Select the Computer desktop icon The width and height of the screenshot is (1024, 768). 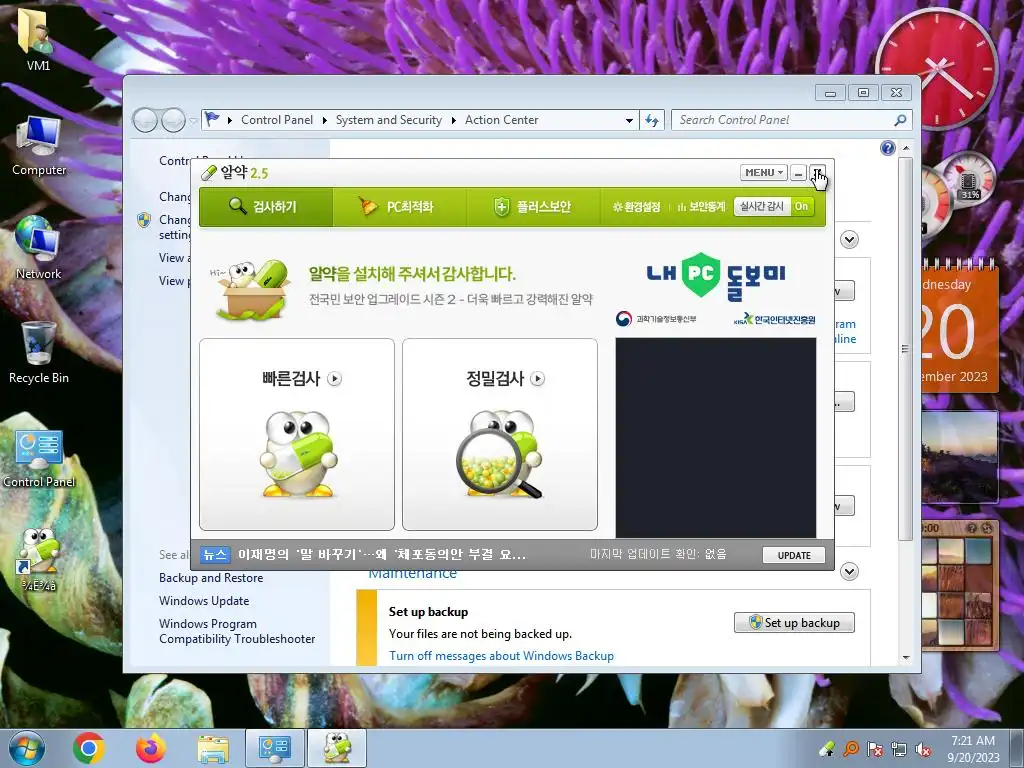[39, 147]
